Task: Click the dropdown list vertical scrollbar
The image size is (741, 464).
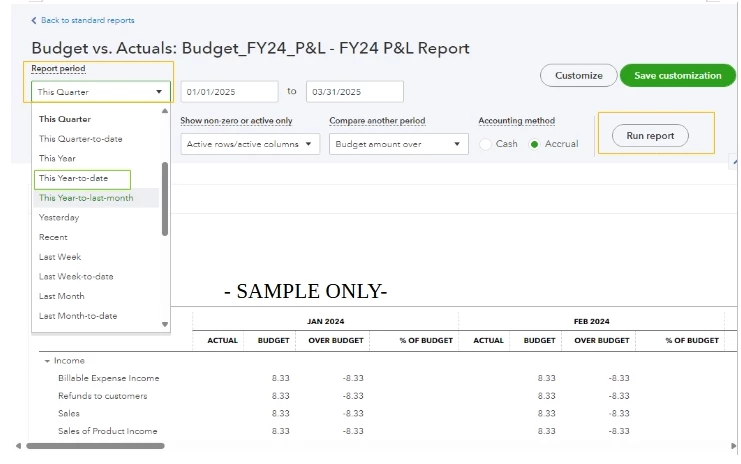Action: pyautogui.click(x=164, y=199)
